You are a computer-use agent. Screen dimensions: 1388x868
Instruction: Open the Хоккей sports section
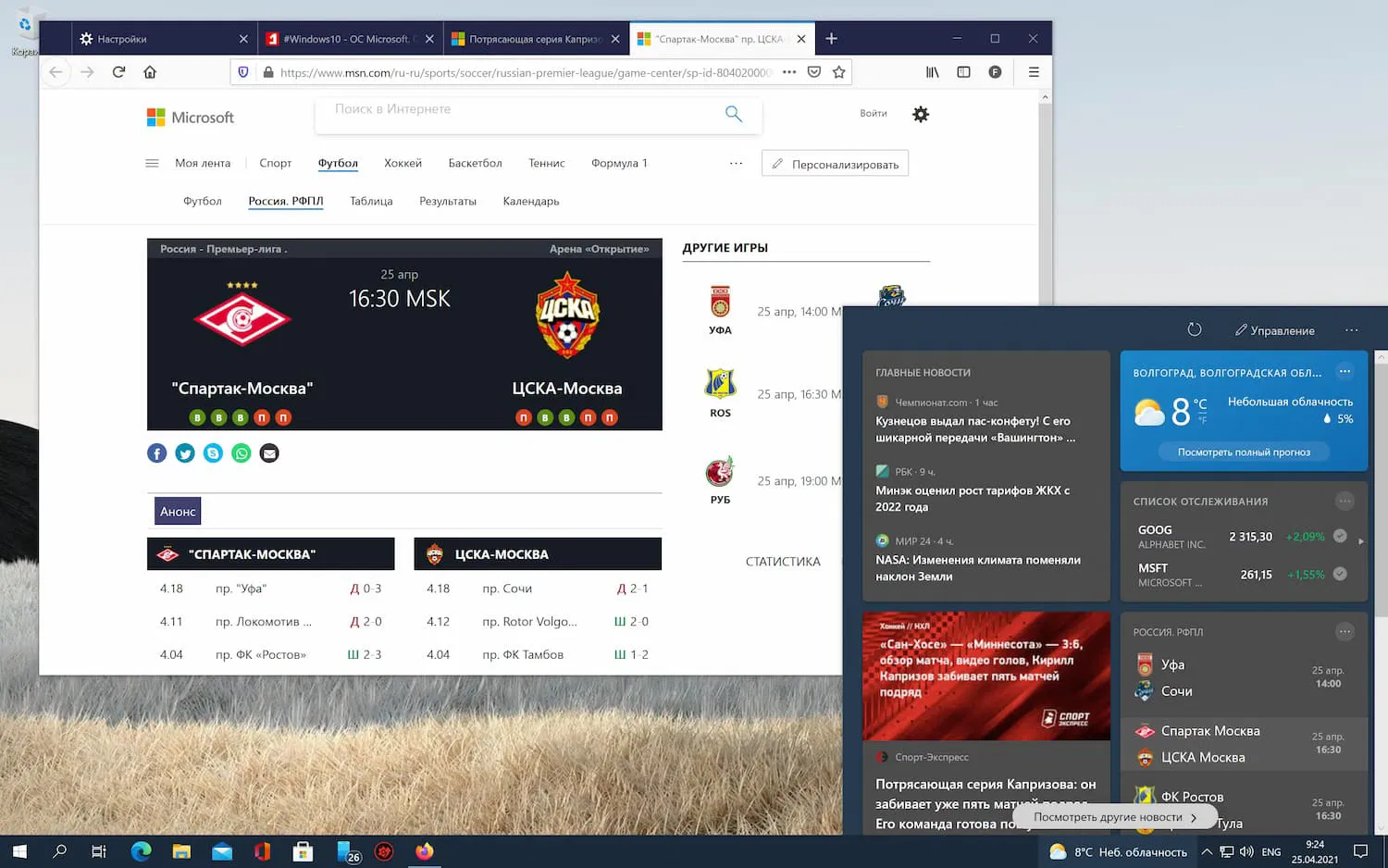click(403, 164)
